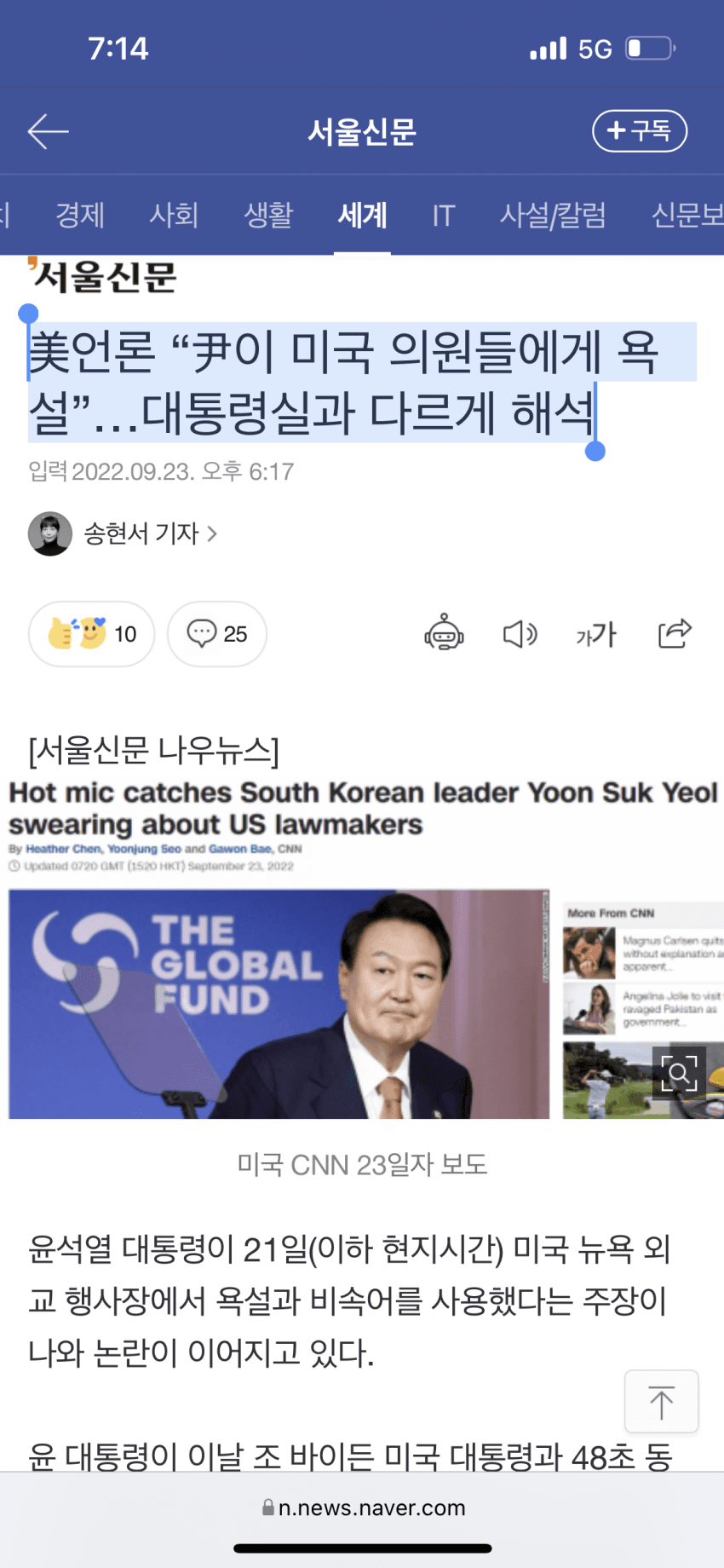
Task: Open comments bubble showing 25
Action: 217,634
